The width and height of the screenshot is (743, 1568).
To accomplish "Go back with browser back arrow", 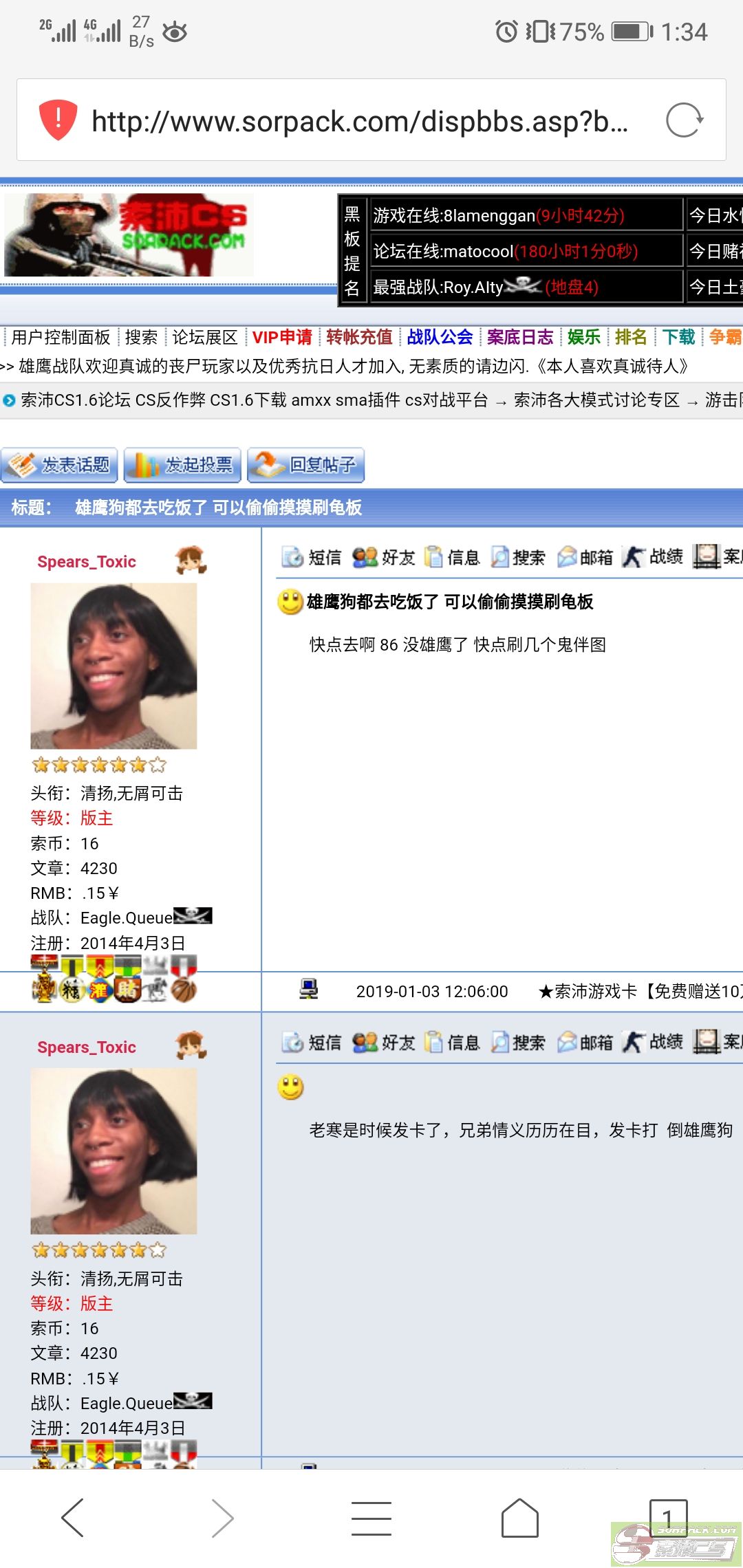I will tap(73, 1518).
